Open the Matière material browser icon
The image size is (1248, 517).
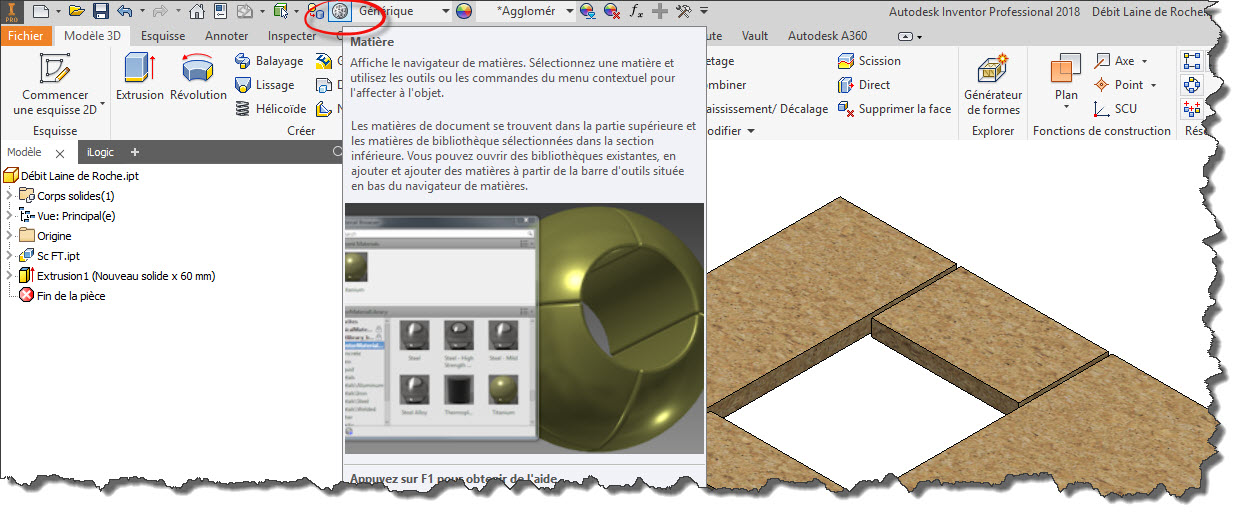pos(341,12)
